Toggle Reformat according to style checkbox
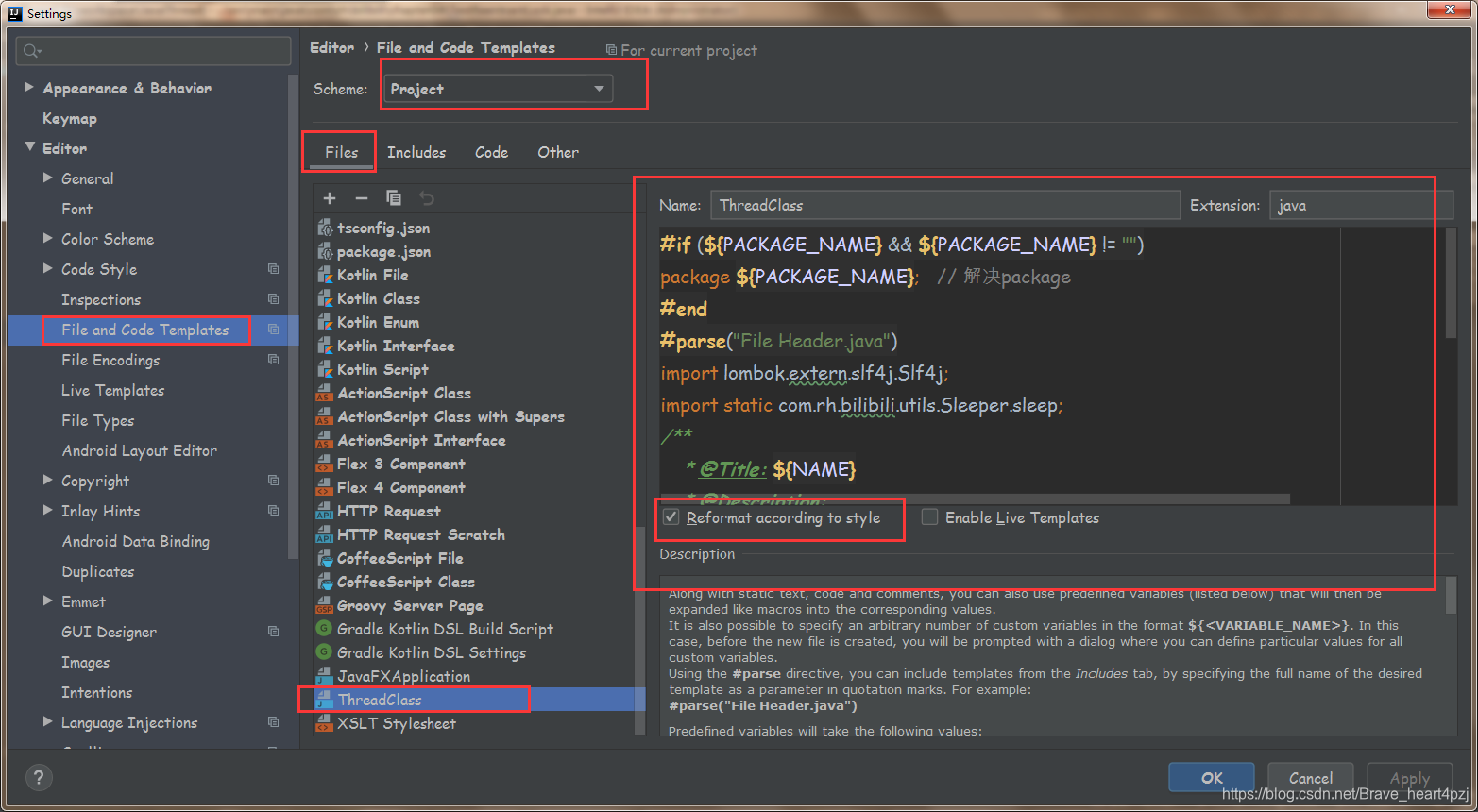 click(671, 517)
